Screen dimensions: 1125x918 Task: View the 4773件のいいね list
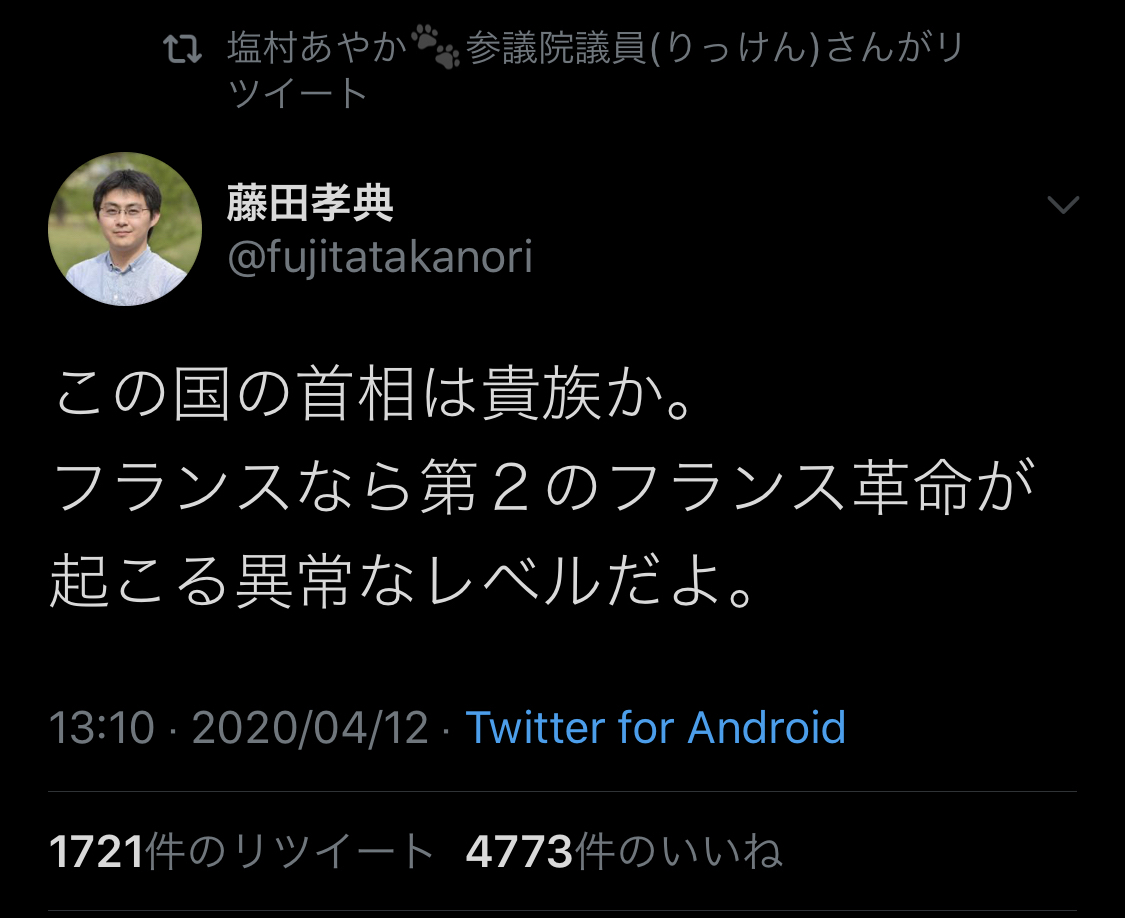pyautogui.click(x=623, y=851)
